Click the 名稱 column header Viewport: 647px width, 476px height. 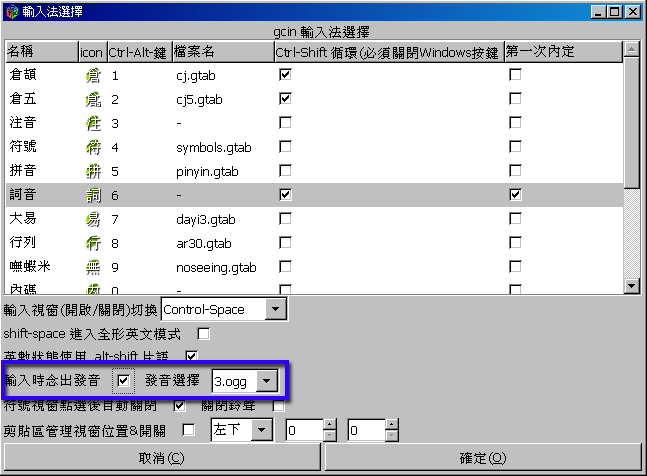(x=40, y=51)
